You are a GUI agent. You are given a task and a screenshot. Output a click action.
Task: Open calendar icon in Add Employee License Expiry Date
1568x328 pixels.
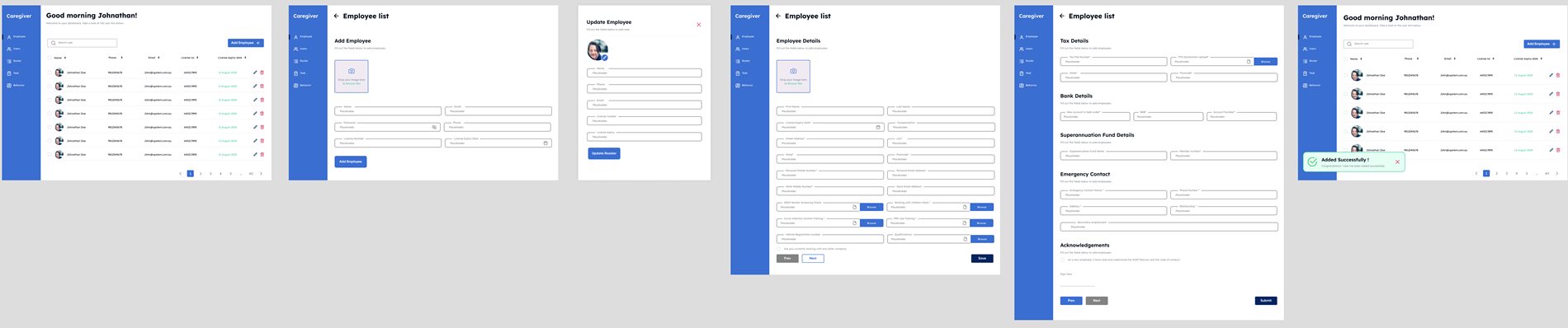pos(545,143)
